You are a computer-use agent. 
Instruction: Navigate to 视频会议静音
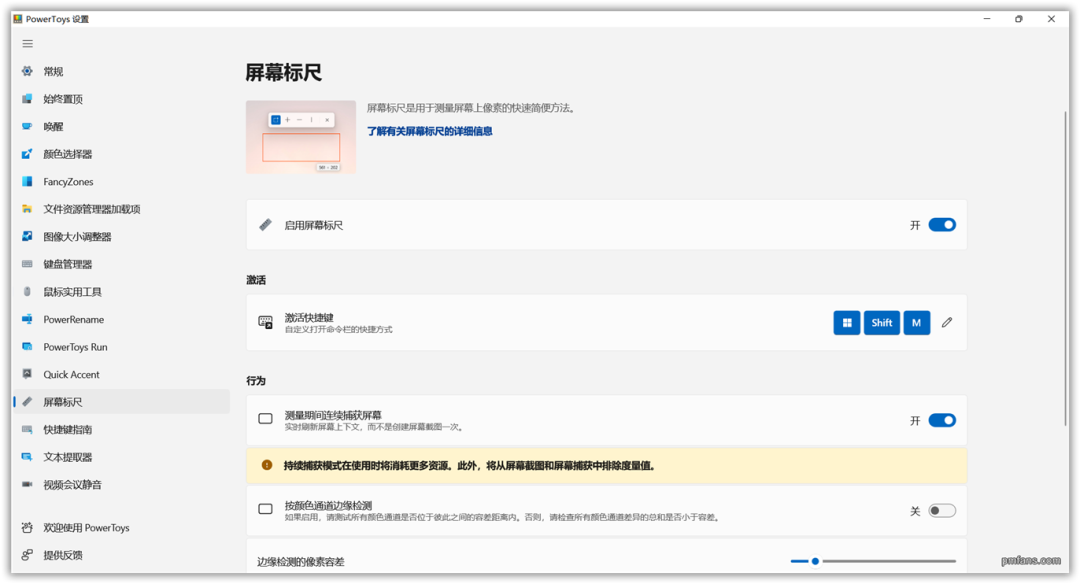click(x=122, y=484)
